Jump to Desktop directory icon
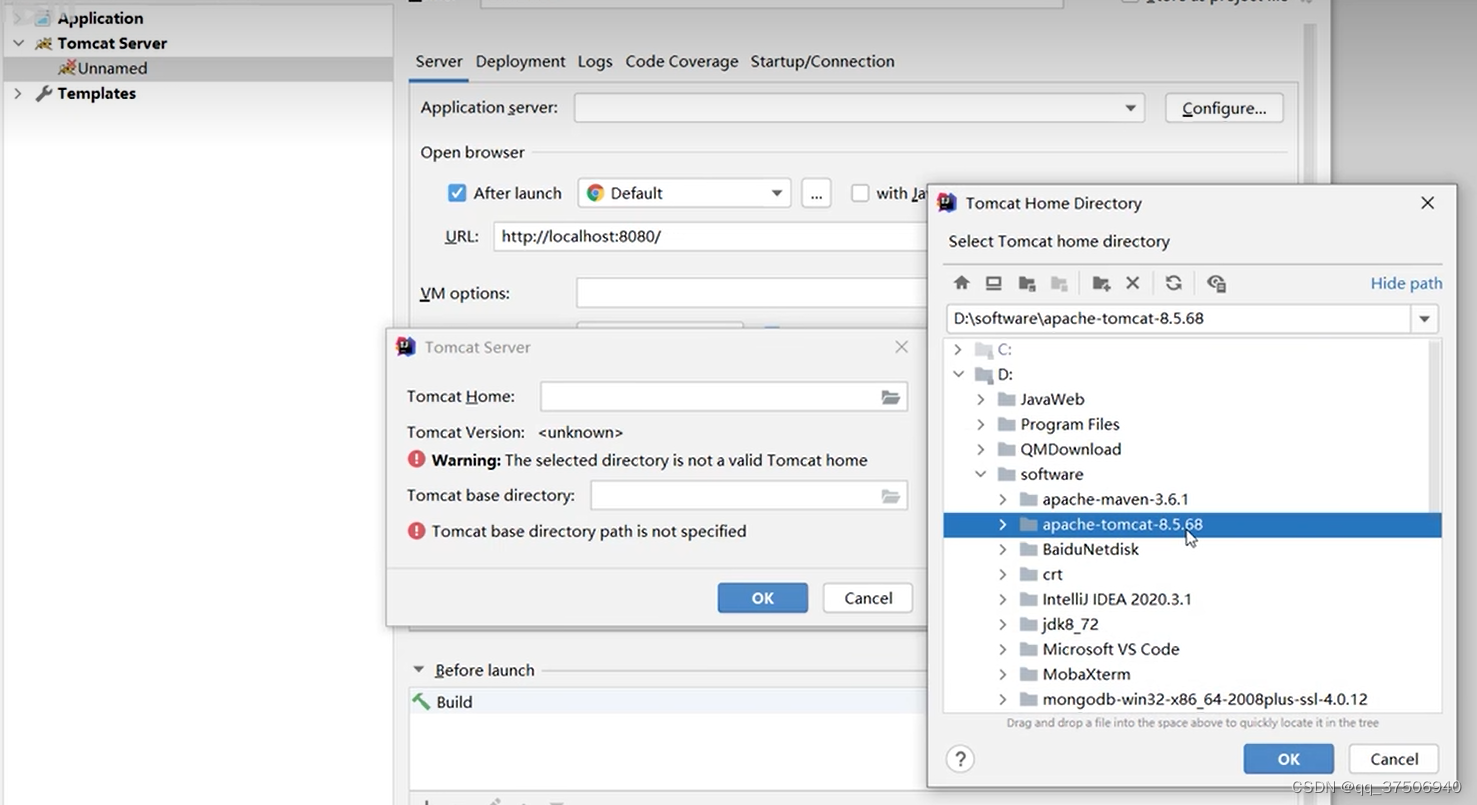This screenshot has height=805, width=1477. (x=993, y=283)
